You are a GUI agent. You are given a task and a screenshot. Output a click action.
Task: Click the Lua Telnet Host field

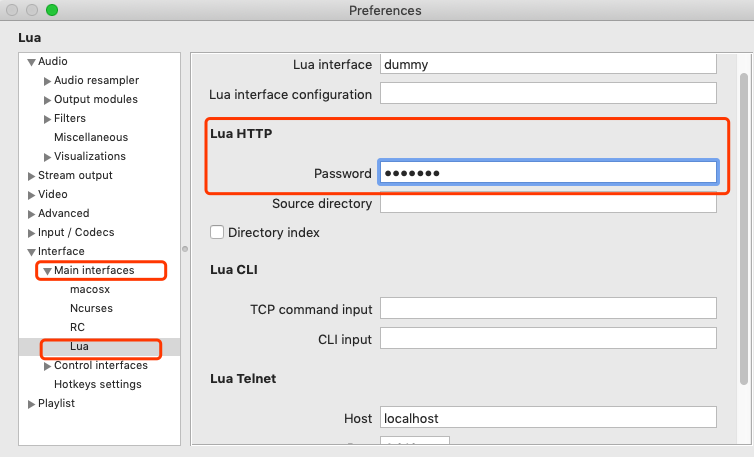(x=547, y=418)
